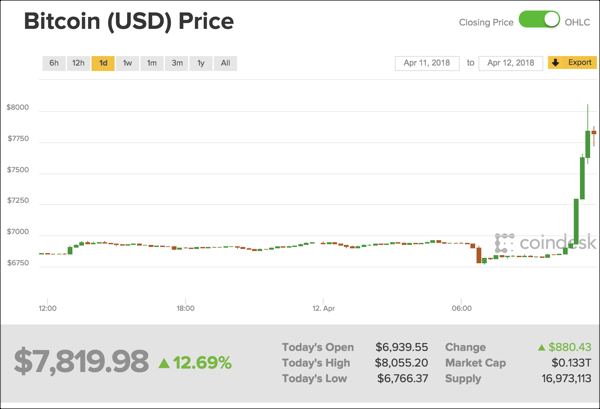Toggle the Closing Price/OHLC switch
This screenshot has width=600, height=409.
coord(539,20)
